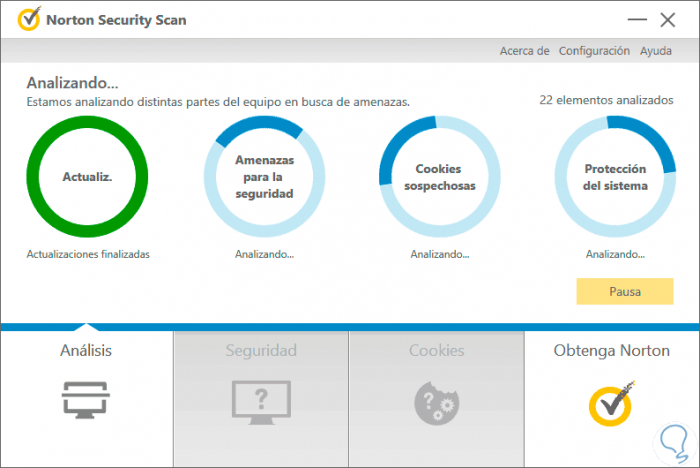Click the green Actualiz. progress ring
700x468 pixels.
(x=87, y=176)
